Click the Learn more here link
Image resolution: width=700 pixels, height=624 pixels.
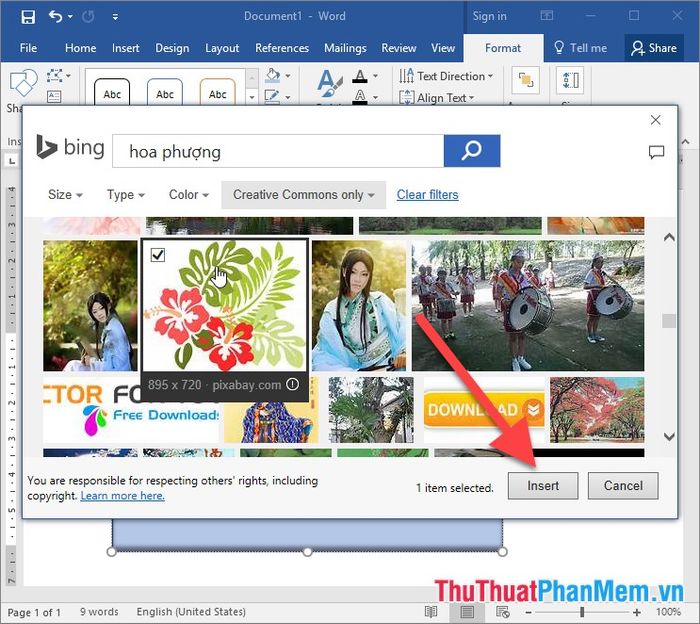122,495
